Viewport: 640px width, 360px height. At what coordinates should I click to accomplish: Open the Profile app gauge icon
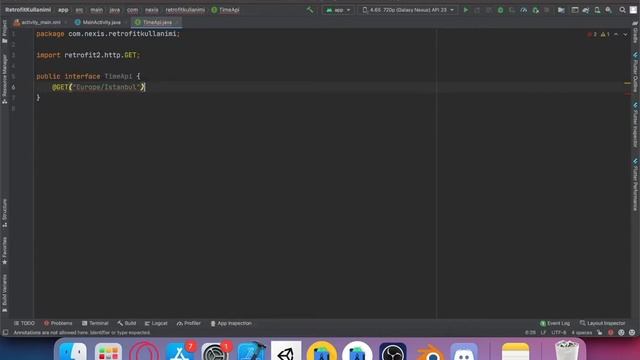pyautogui.click(x=524, y=10)
